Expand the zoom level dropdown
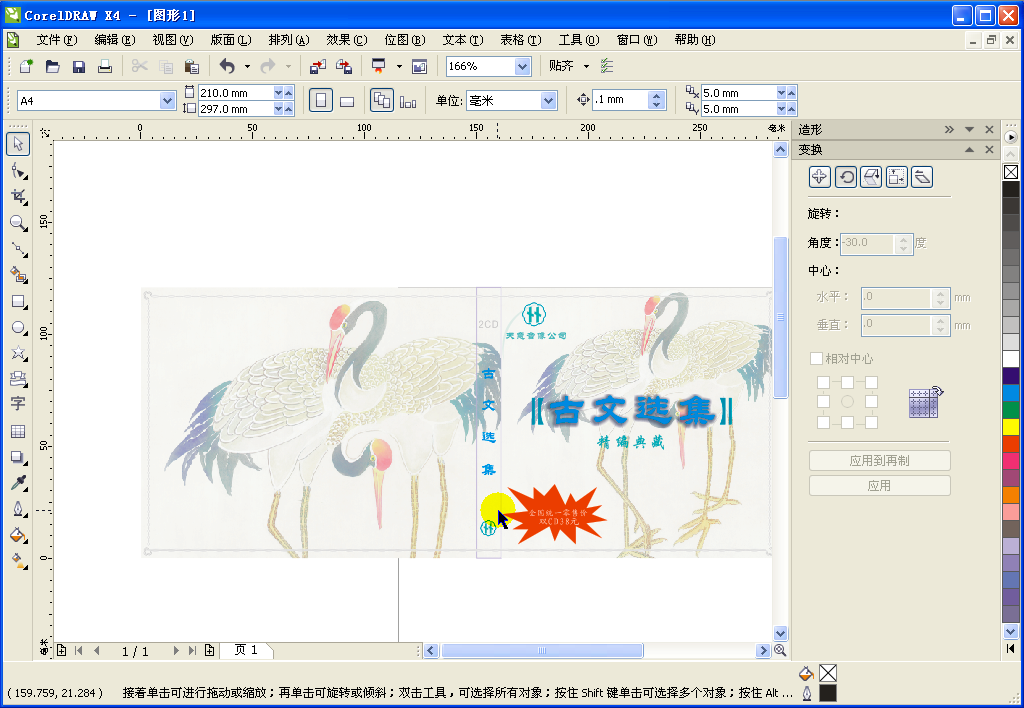The width and height of the screenshot is (1024, 708). pos(522,66)
